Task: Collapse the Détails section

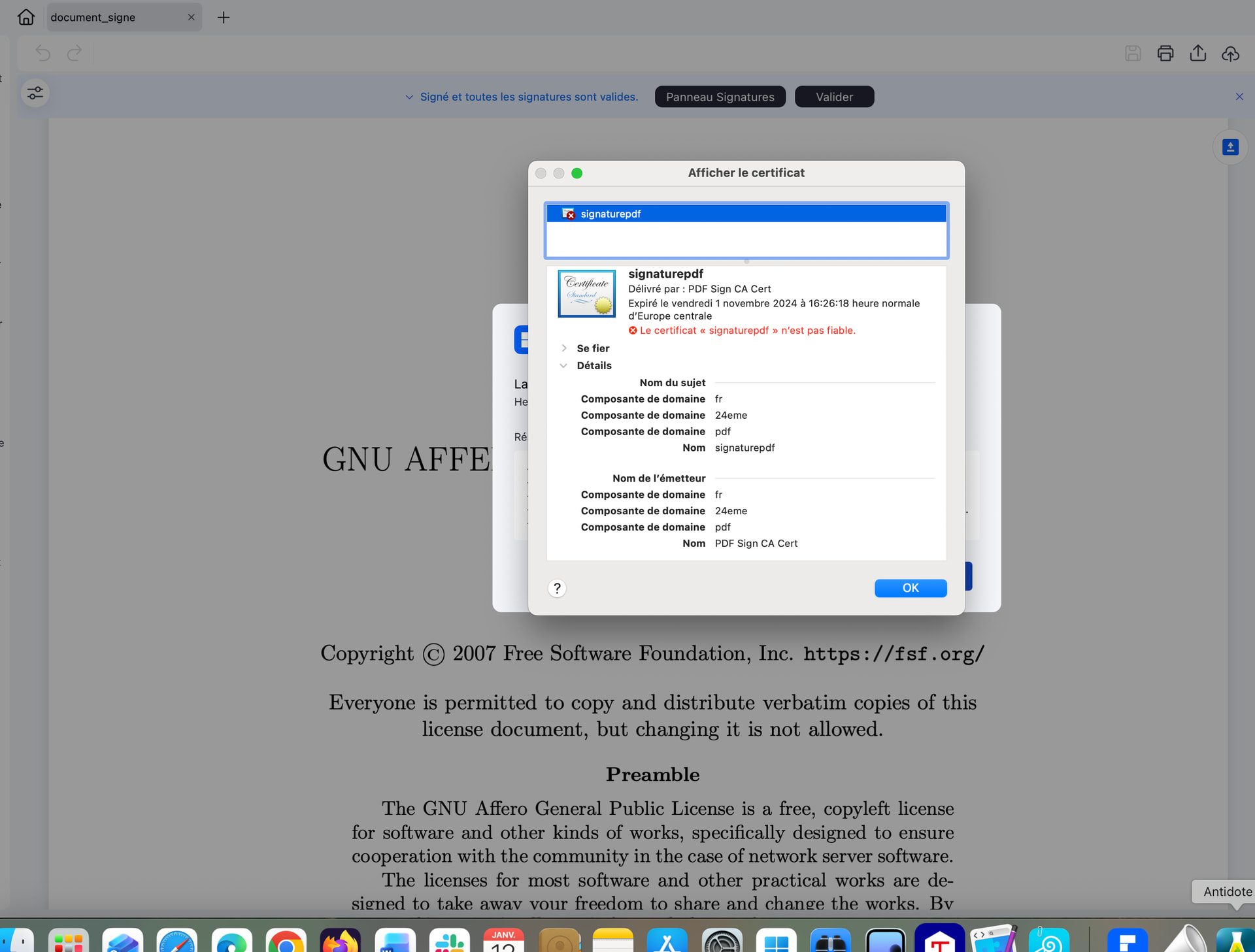Action: [563, 365]
